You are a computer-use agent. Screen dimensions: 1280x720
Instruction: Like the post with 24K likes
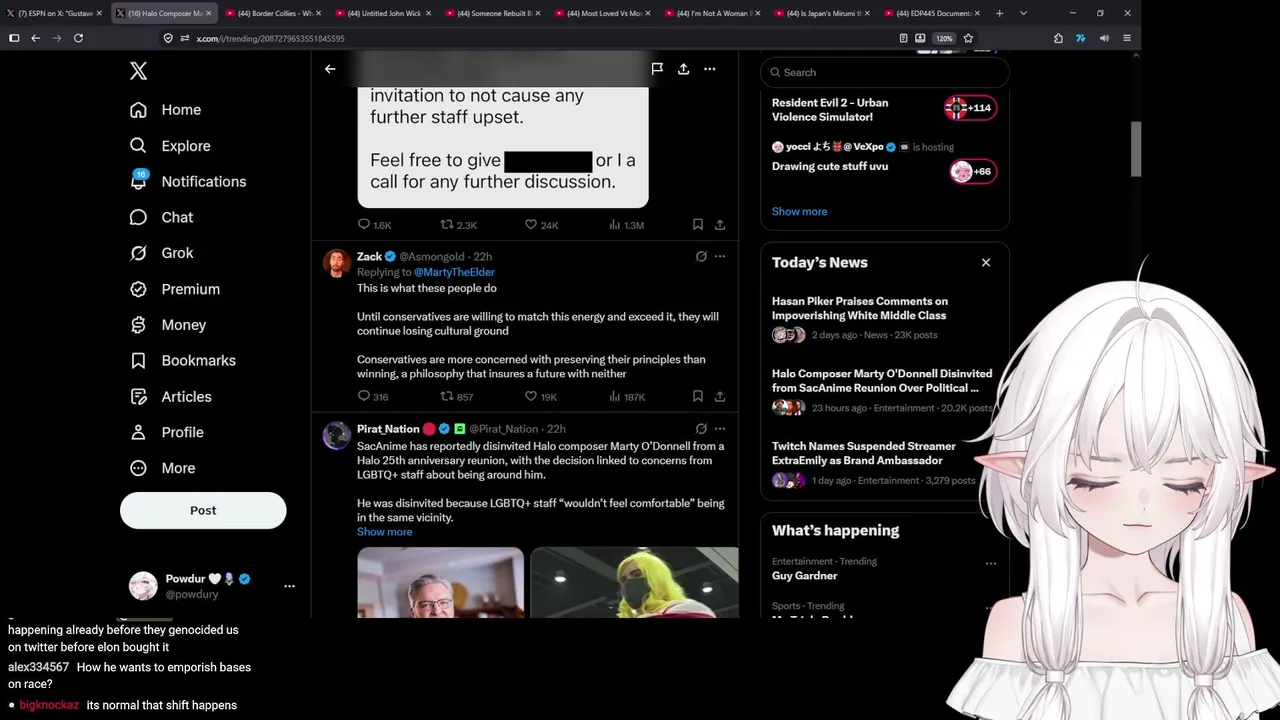(x=542, y=225)
